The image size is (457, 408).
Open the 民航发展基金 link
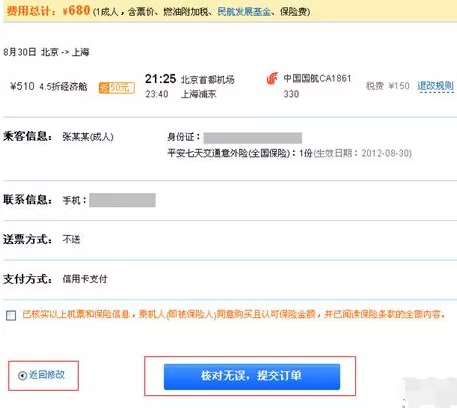click(244, 12)
